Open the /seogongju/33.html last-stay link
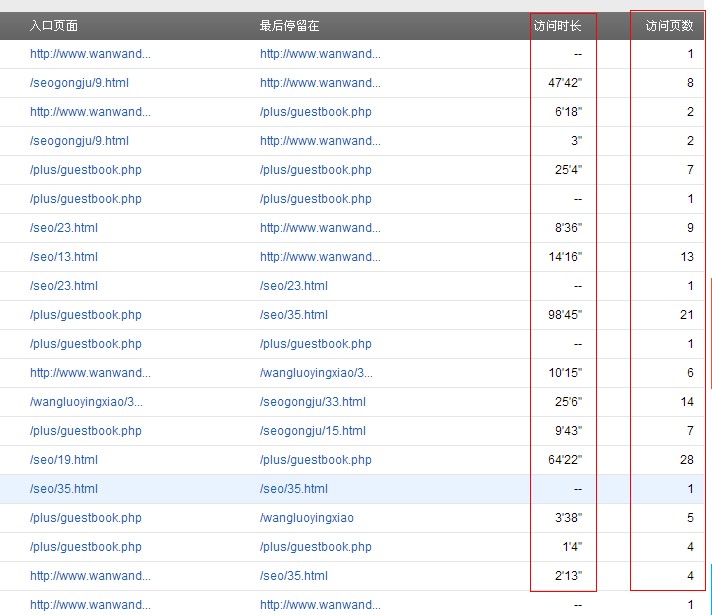This screenshot has height=615, width=712. (312, 402)
